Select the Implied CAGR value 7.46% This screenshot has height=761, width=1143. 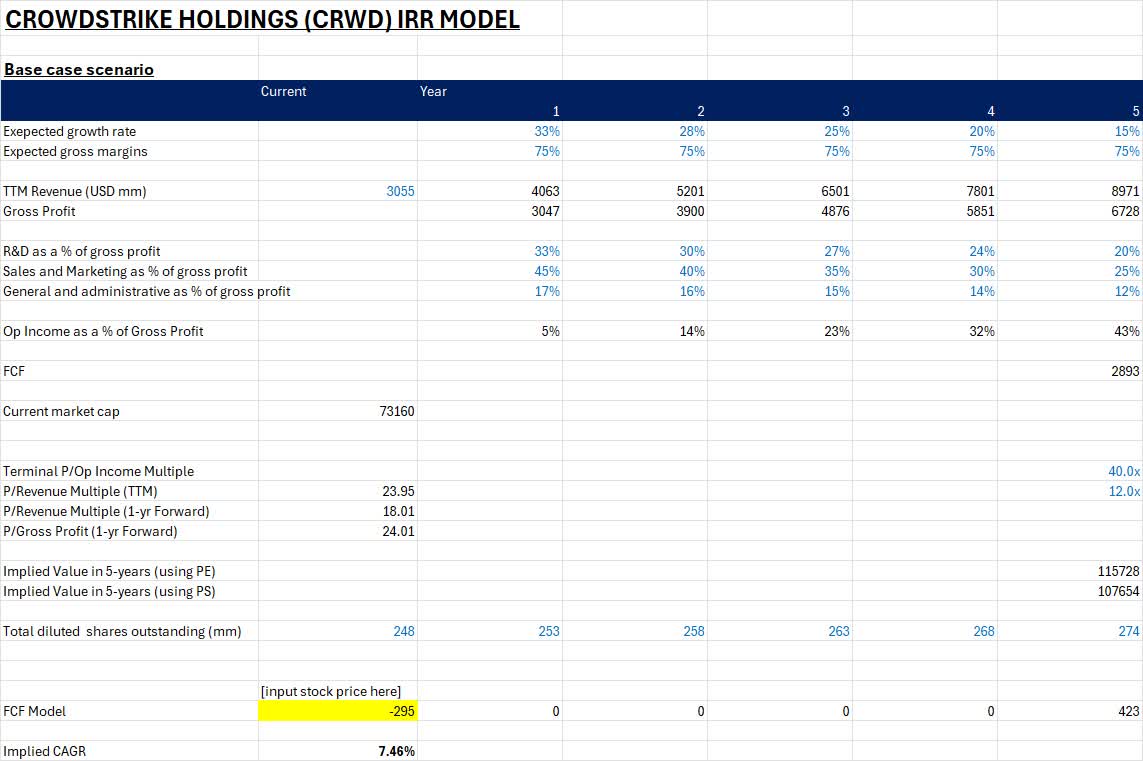pyautogui.click(x=394, y=751)
